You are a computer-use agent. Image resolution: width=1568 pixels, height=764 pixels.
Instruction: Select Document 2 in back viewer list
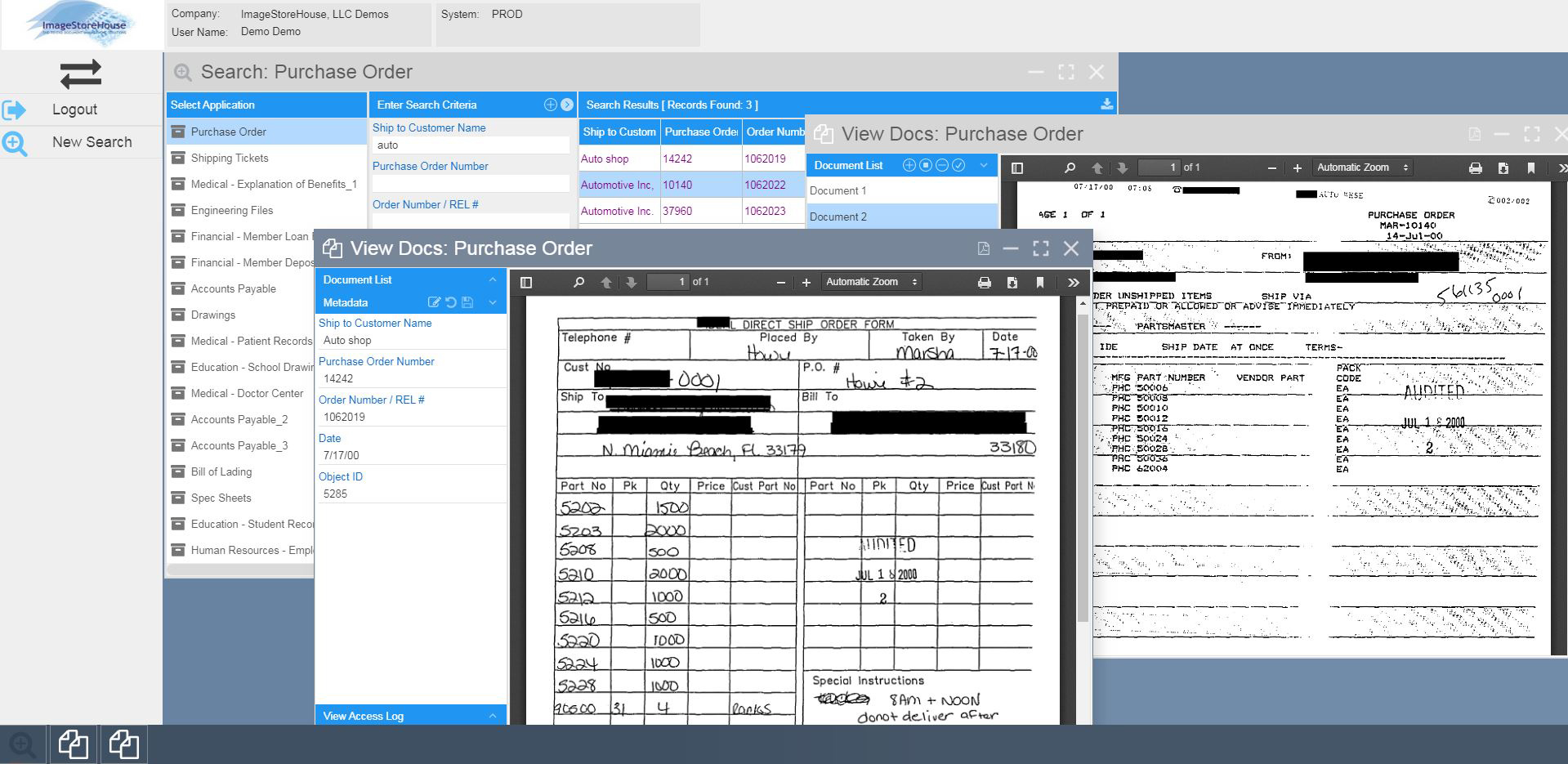pos(901,217)
